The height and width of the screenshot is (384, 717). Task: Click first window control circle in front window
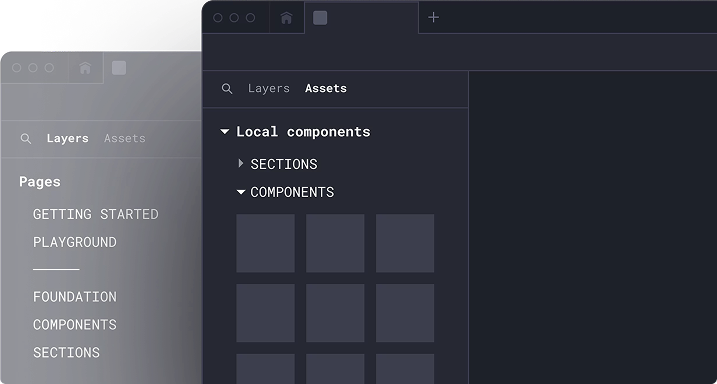(218, 18)
